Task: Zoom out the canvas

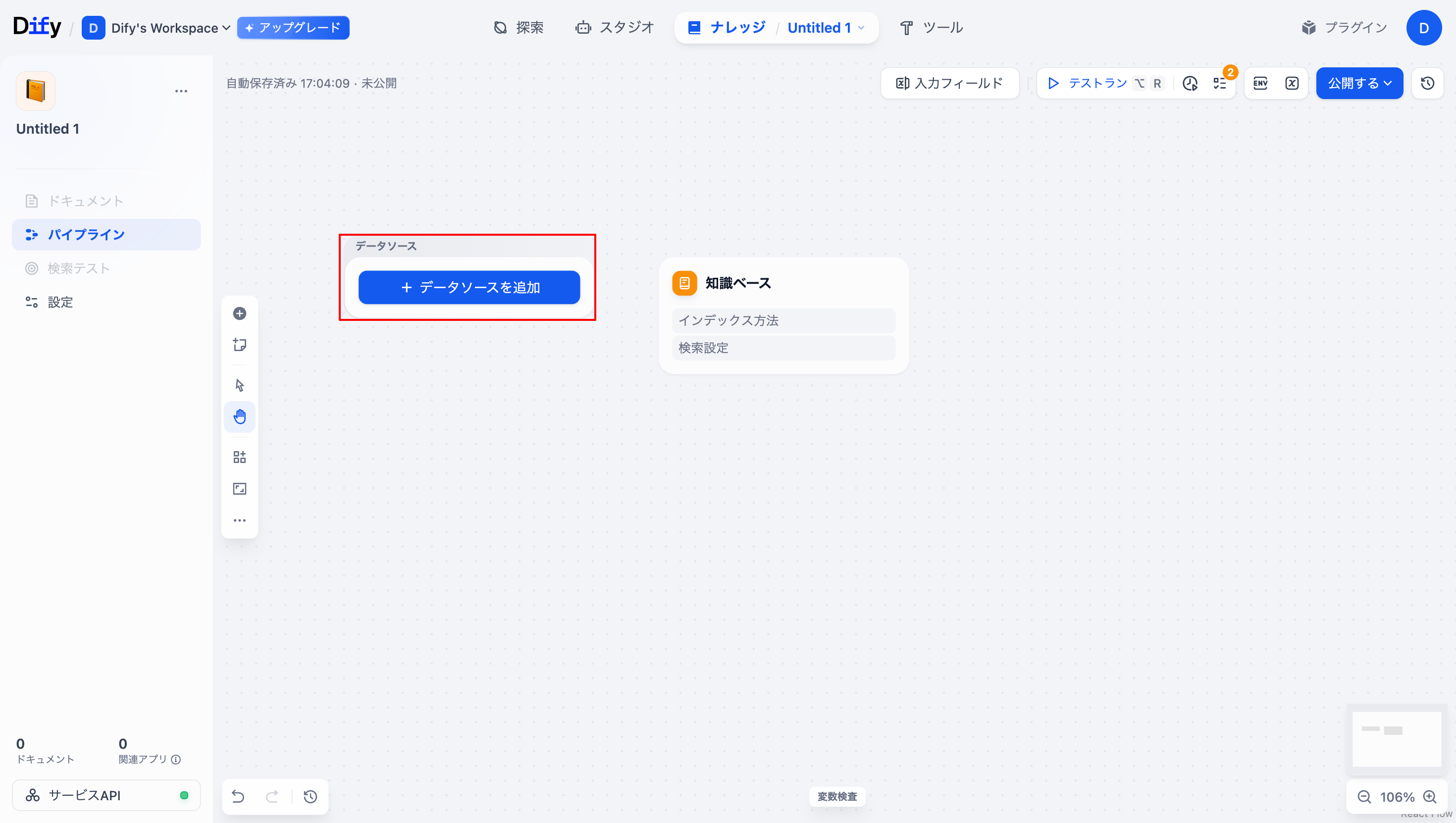Action: click(x=1364, y=796)
